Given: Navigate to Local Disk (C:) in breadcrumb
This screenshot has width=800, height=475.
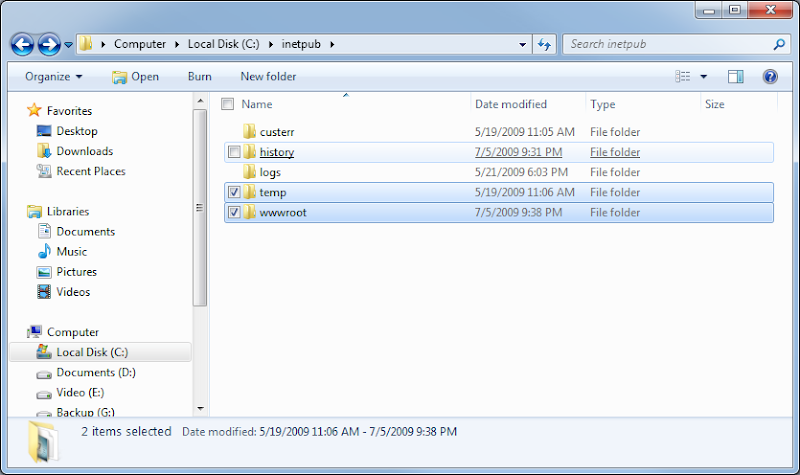Looking at the screenshot, I should (x=223, y=44).
